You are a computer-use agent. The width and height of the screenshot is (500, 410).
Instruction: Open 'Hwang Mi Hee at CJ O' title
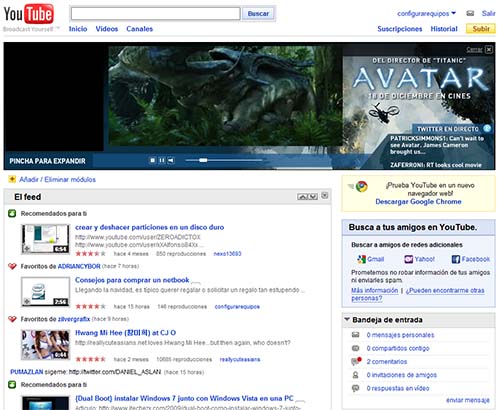click(x=125, y=333)
